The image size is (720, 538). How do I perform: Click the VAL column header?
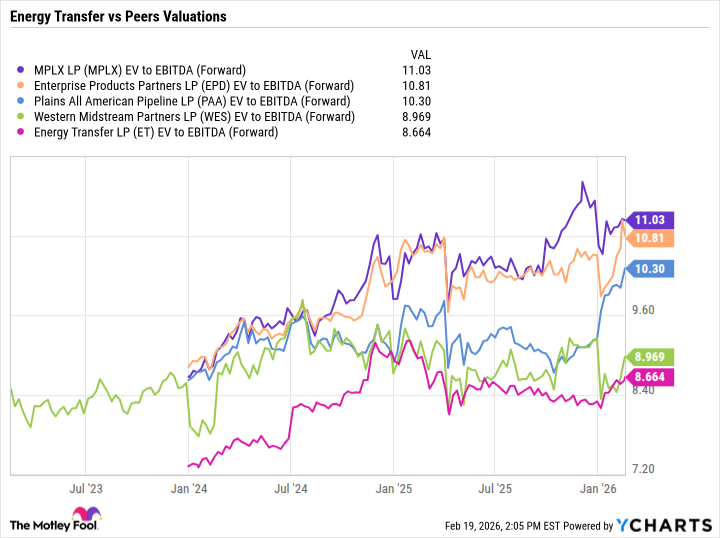[x=421, y=53]
